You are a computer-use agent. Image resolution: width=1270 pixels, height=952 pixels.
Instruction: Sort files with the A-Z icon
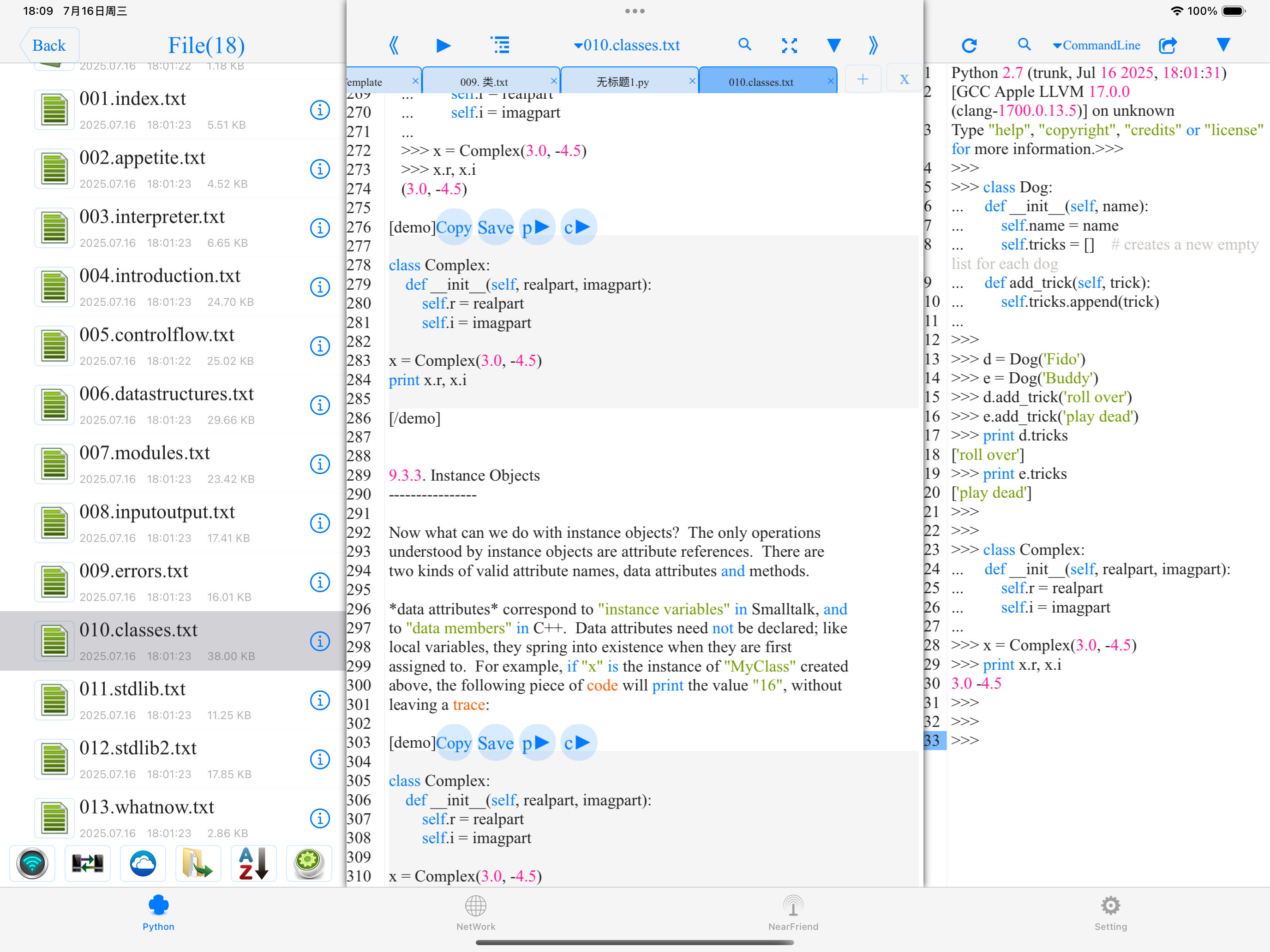point(254,863)
